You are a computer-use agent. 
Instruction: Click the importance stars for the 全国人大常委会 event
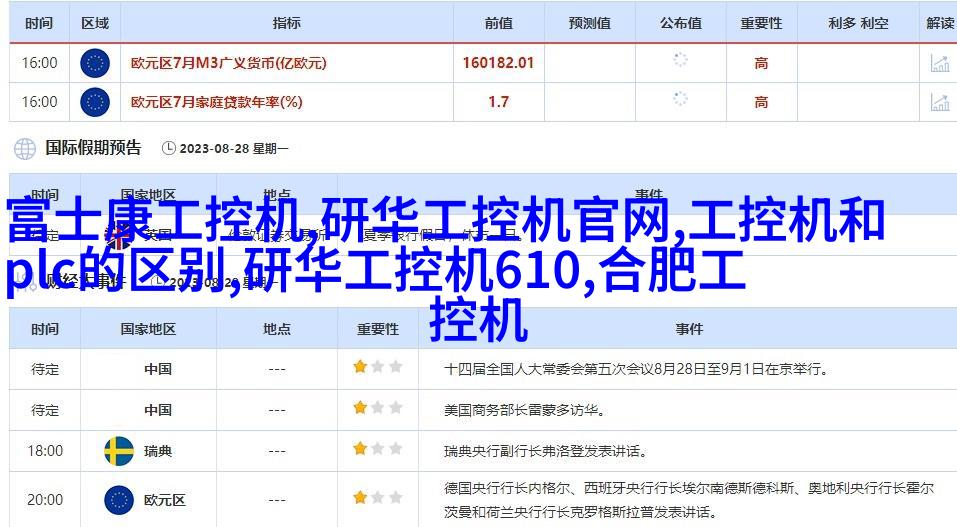[x=378, y=367]
